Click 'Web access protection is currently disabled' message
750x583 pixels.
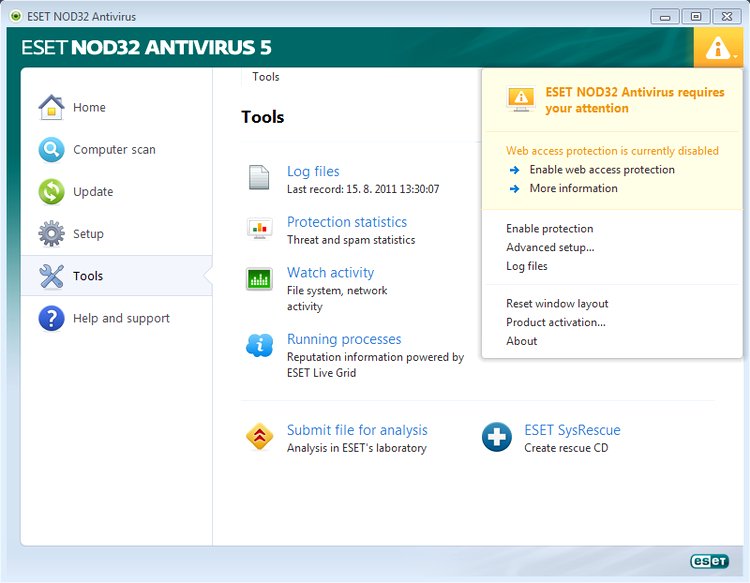(x=612, y=151)
